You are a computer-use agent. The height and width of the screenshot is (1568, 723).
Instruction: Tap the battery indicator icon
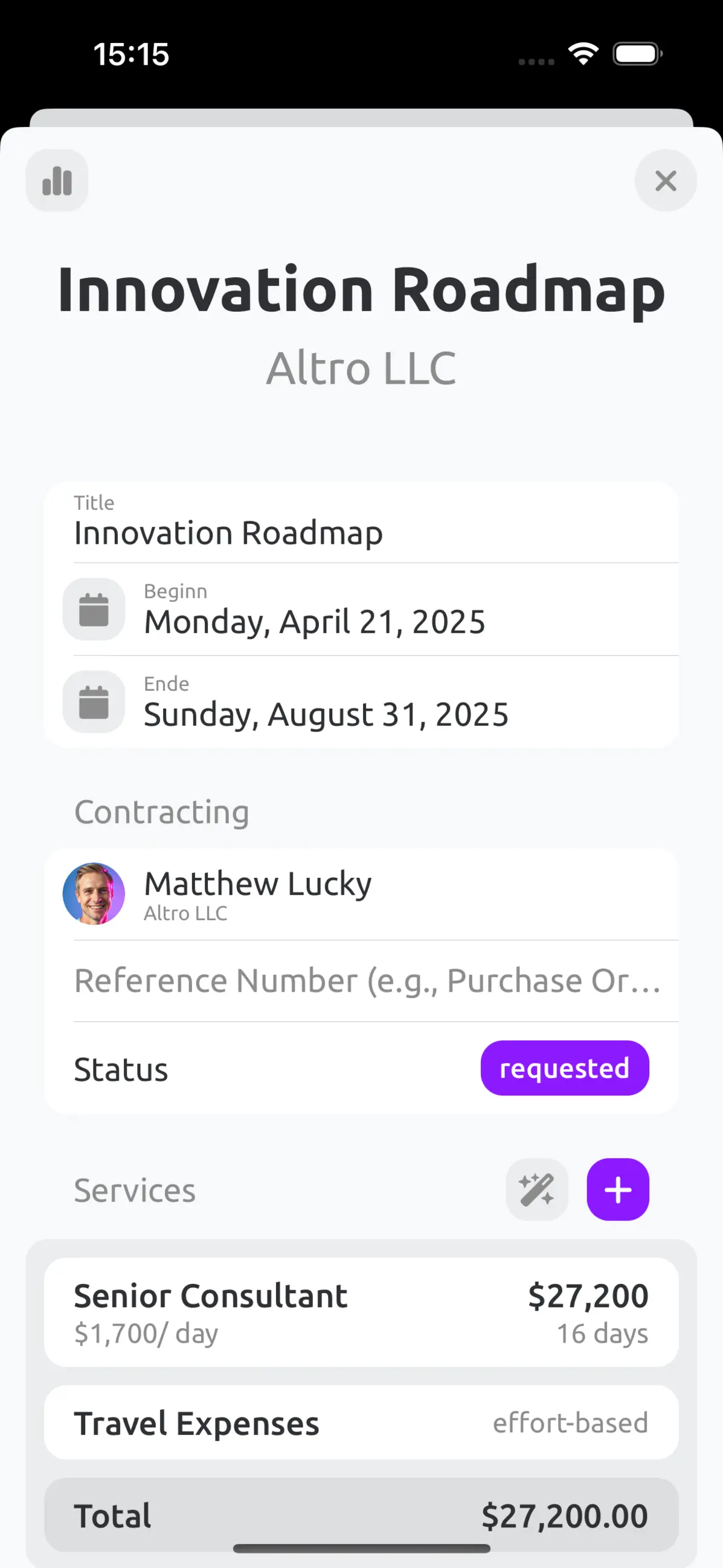(x=637, y=54)
